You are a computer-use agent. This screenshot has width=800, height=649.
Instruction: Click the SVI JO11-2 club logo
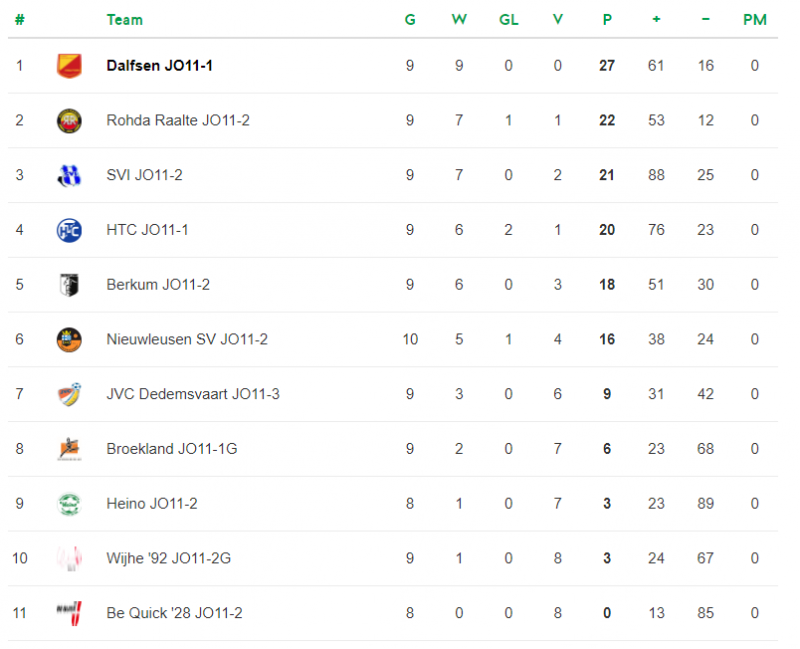coord(69,175)
